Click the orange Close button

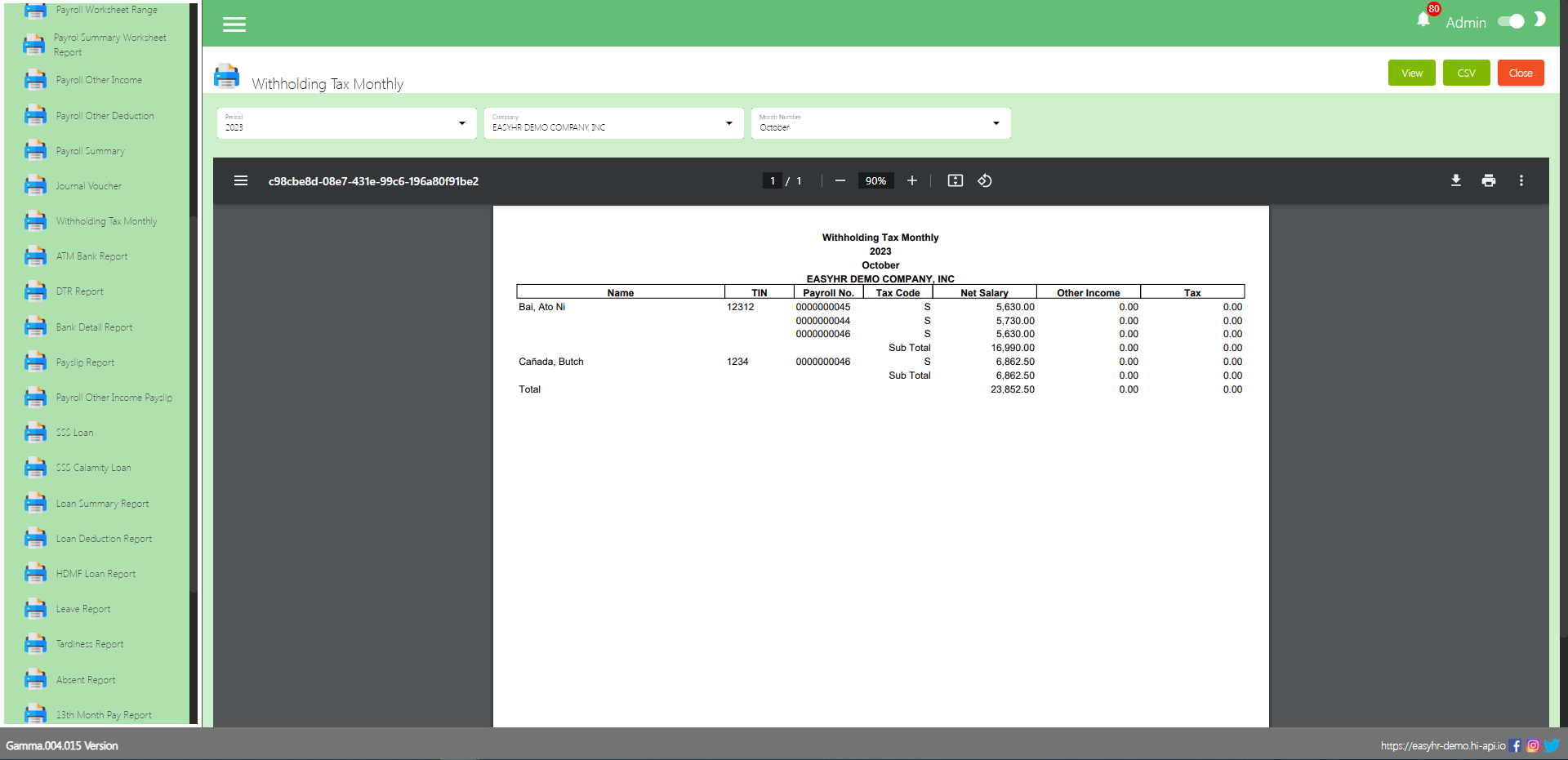click(x=1521, y=73)
